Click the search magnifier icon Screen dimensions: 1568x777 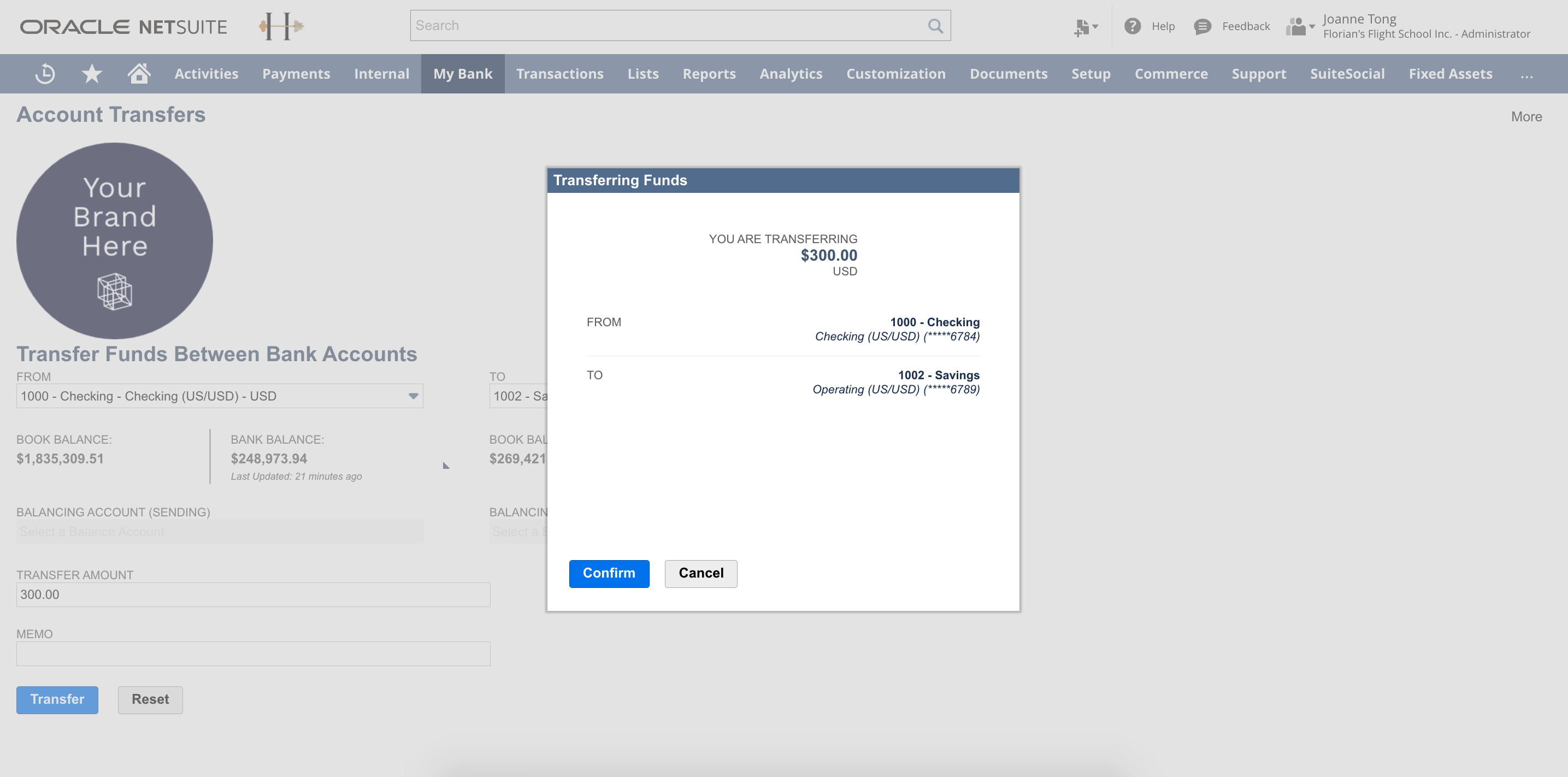click(935, 26)
